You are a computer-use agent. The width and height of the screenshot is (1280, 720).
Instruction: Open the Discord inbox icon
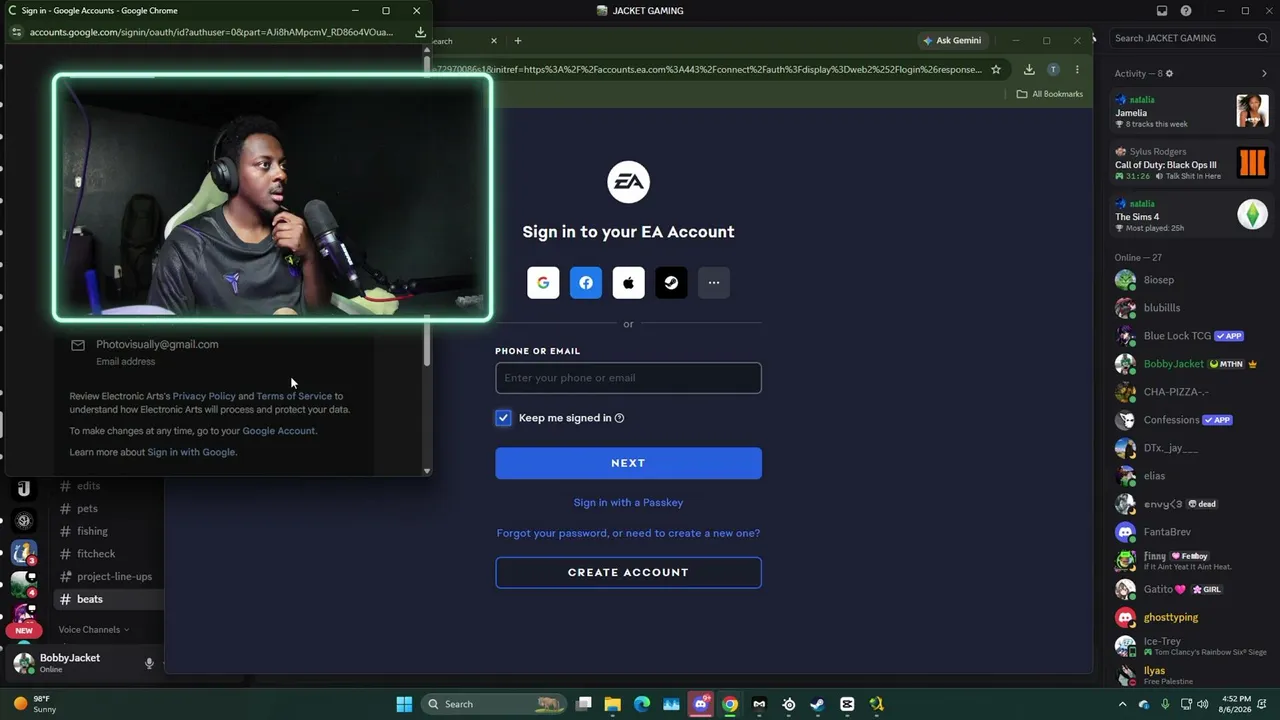point(1162,11)
